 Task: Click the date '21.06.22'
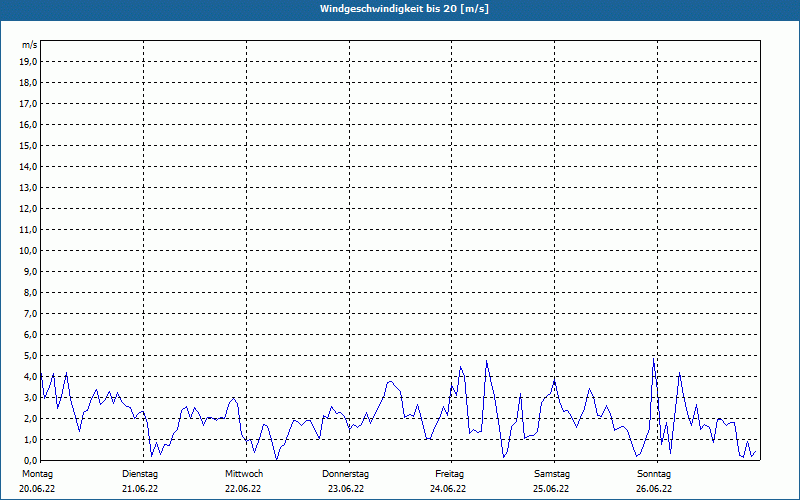(140, 489)
